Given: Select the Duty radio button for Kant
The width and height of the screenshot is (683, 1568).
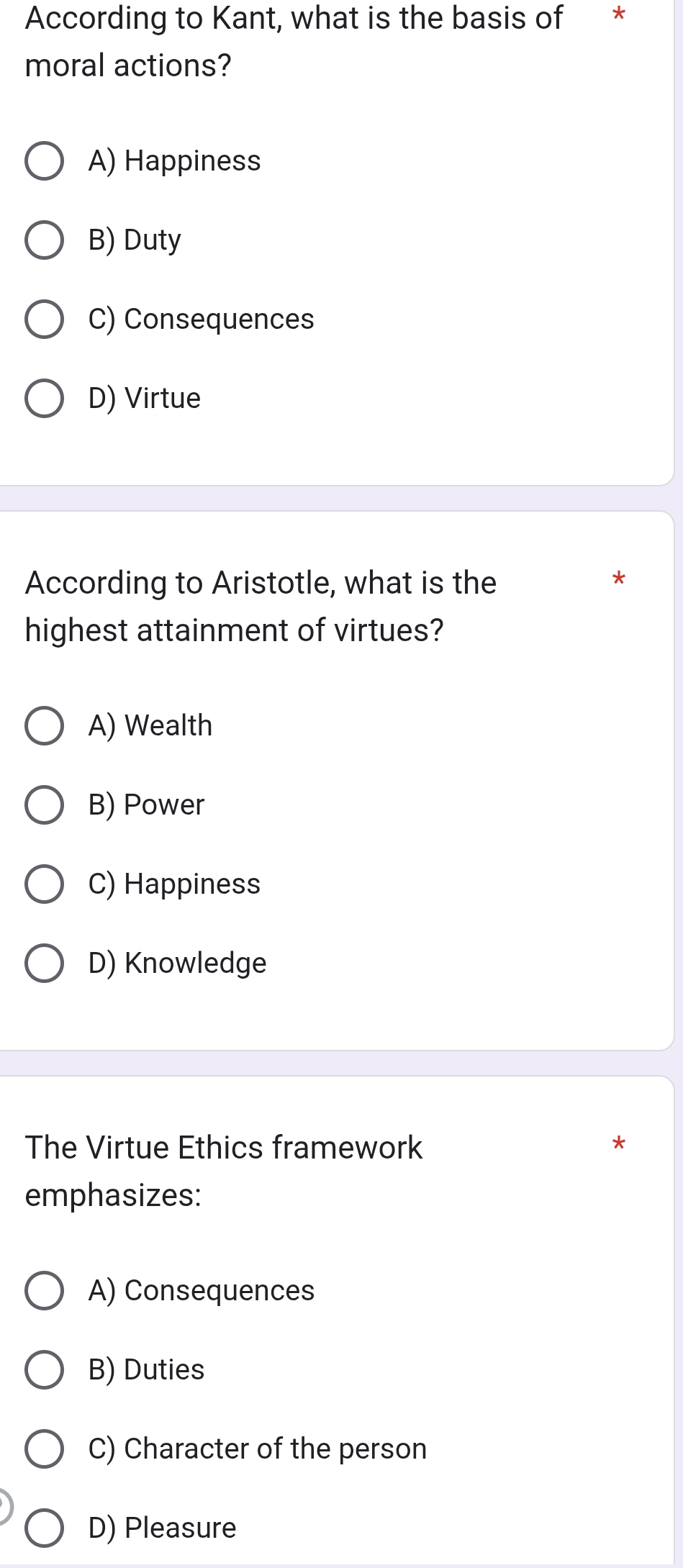Looking at the screenshot, I should pos(44,240).
